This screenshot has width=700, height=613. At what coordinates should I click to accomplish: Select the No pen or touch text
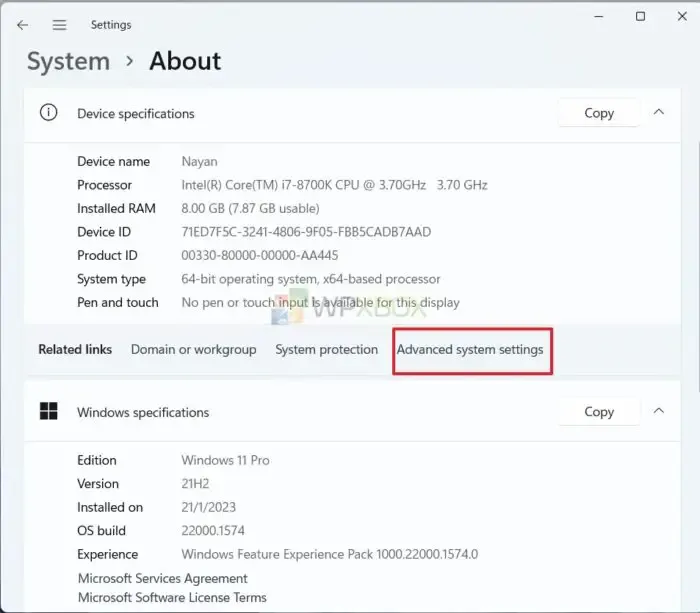tap(320, 303)
